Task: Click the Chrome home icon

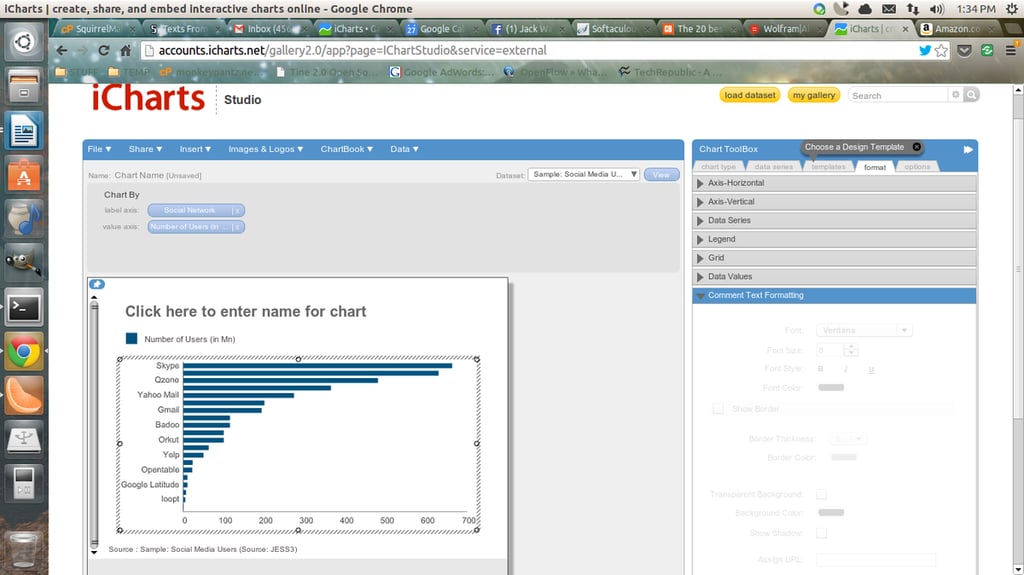Action: 125,50
